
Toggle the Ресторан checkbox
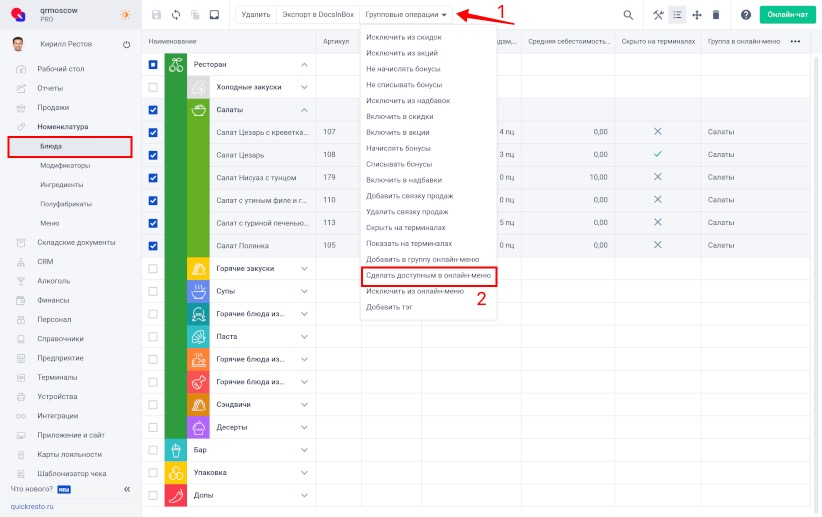coord(153,64)
